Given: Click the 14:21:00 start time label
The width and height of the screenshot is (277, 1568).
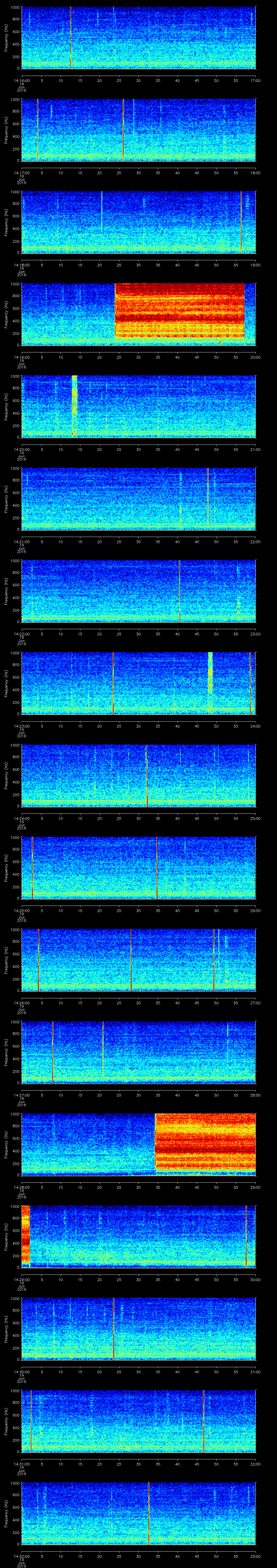Looking at the screenshot, I should pyautogui.click(x=22, y=542).
